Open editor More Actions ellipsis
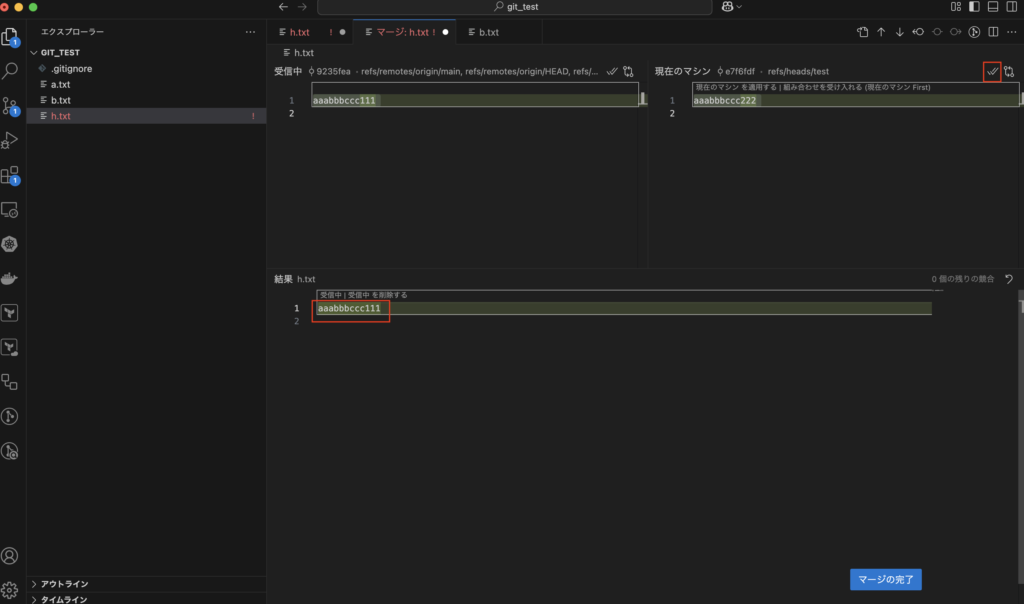The width and height of the screenshot is (1024, 604). coord(1012,32)
